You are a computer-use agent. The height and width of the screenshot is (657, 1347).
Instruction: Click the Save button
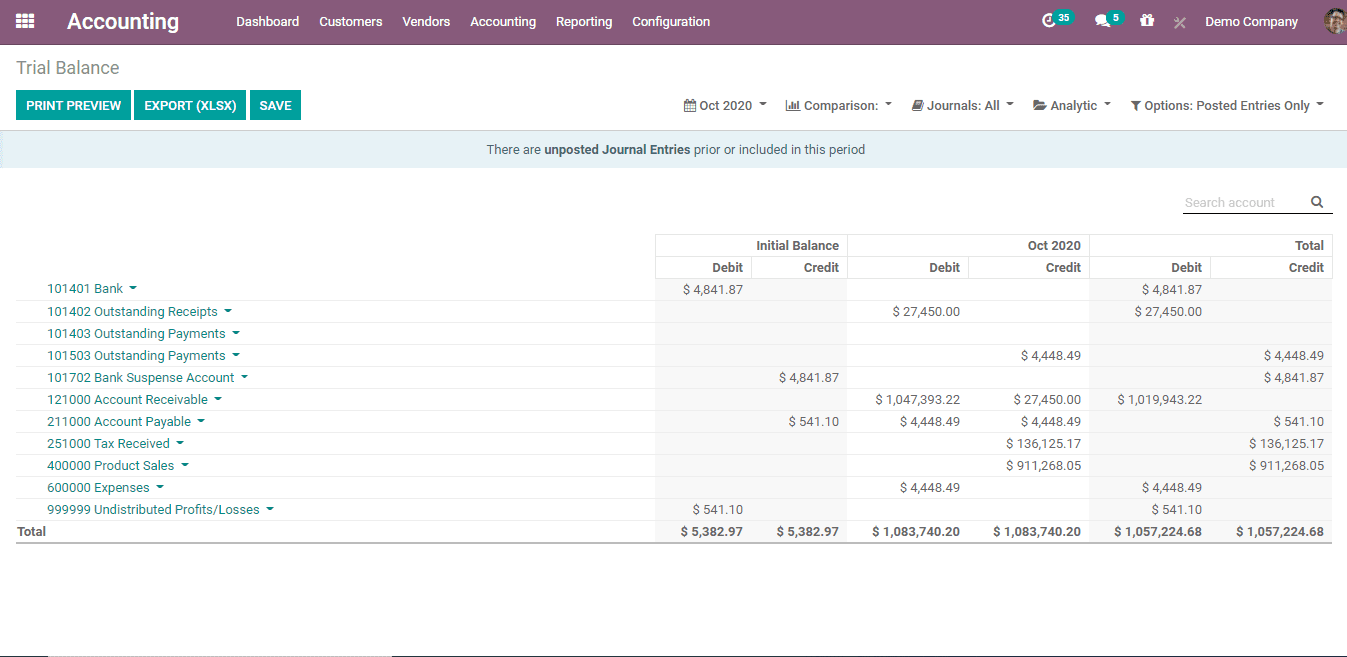click(275, 106)
